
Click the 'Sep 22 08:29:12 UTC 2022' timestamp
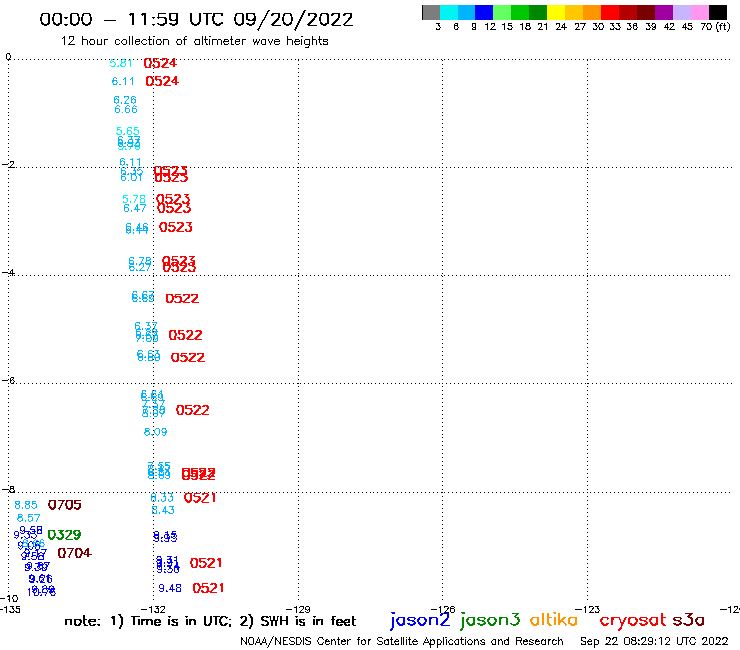tap(654, 641)
